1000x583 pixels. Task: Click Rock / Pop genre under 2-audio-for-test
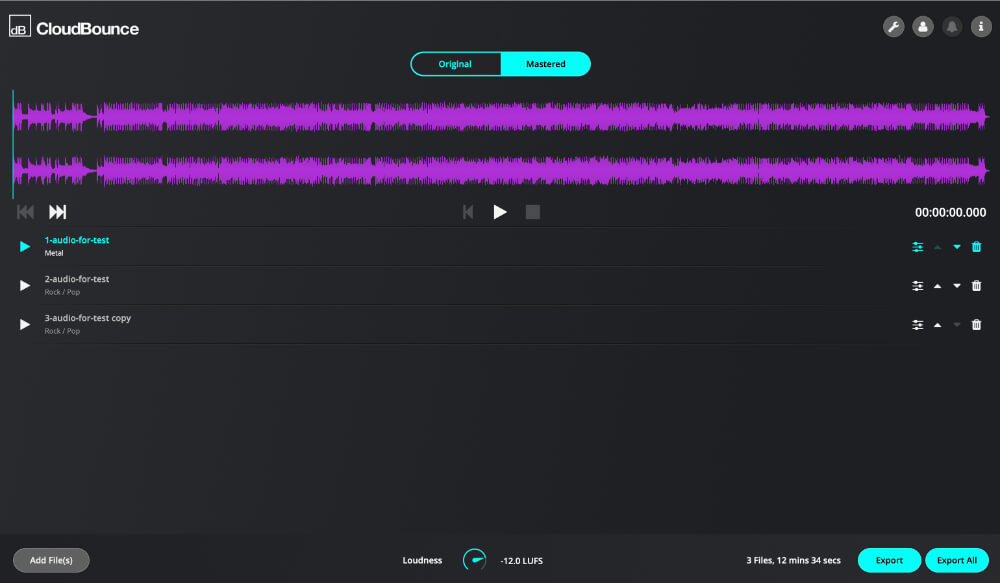coord(62,292)
